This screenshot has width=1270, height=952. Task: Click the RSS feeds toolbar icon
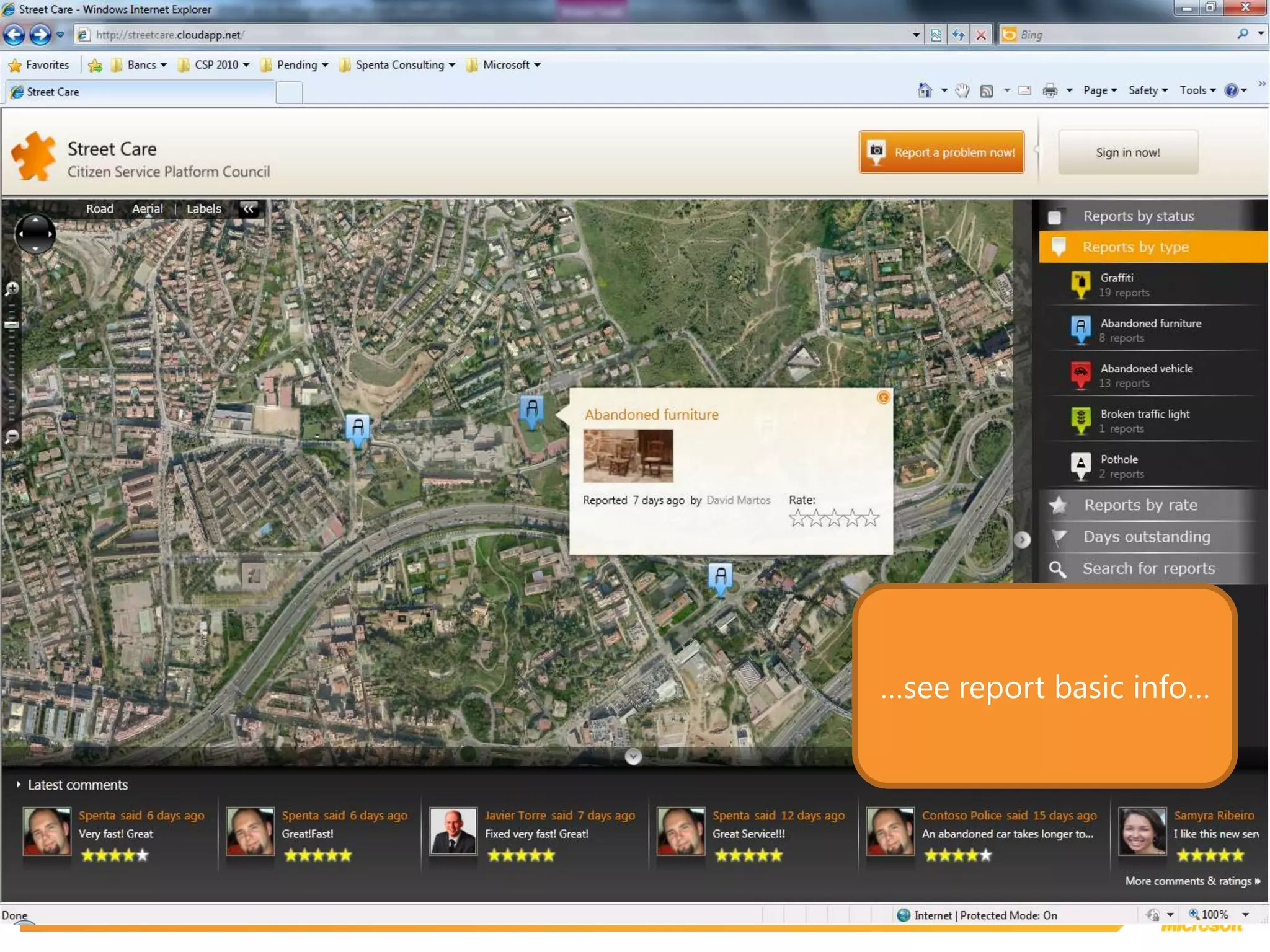(987, 91)
